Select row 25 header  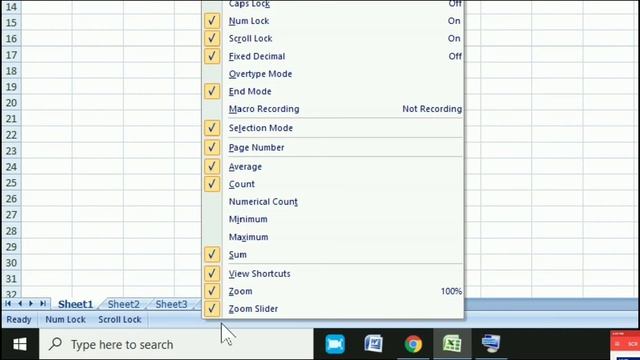(x=11, y=183)
